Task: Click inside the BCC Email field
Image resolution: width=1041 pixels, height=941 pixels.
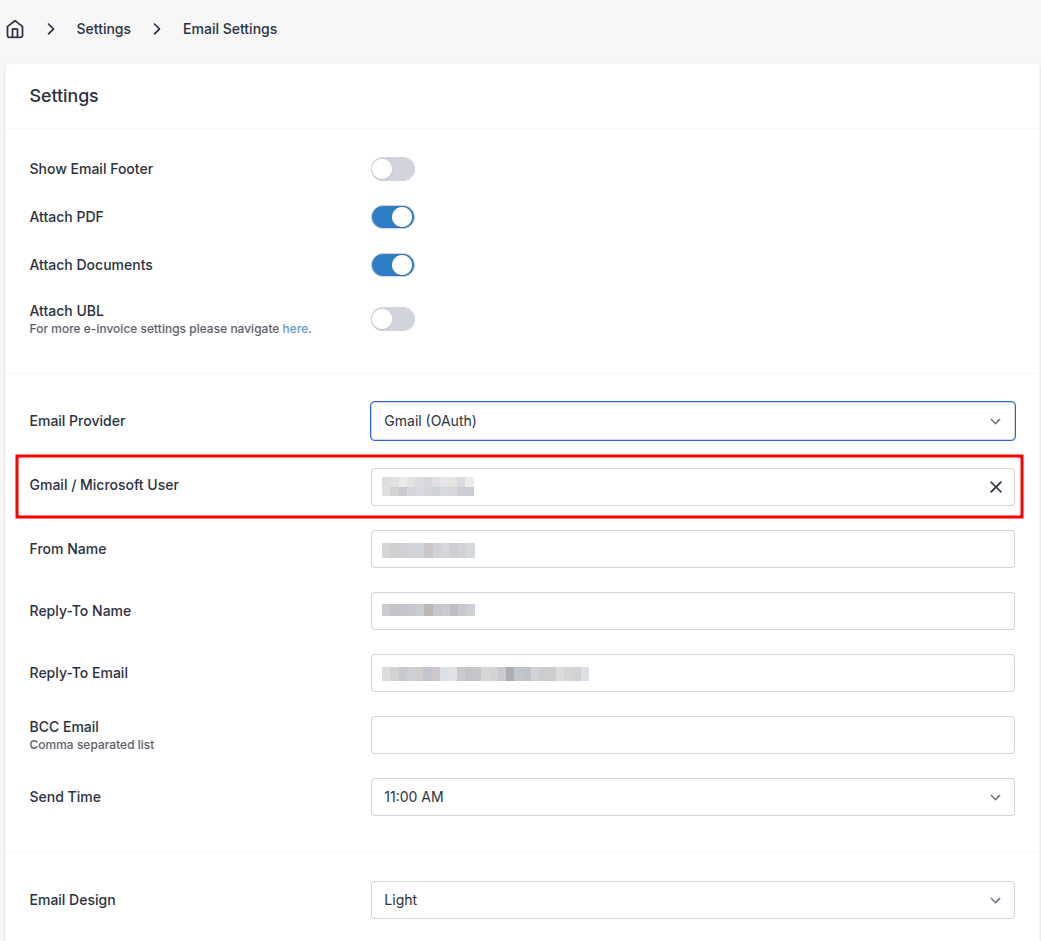Action: [692, 735]
